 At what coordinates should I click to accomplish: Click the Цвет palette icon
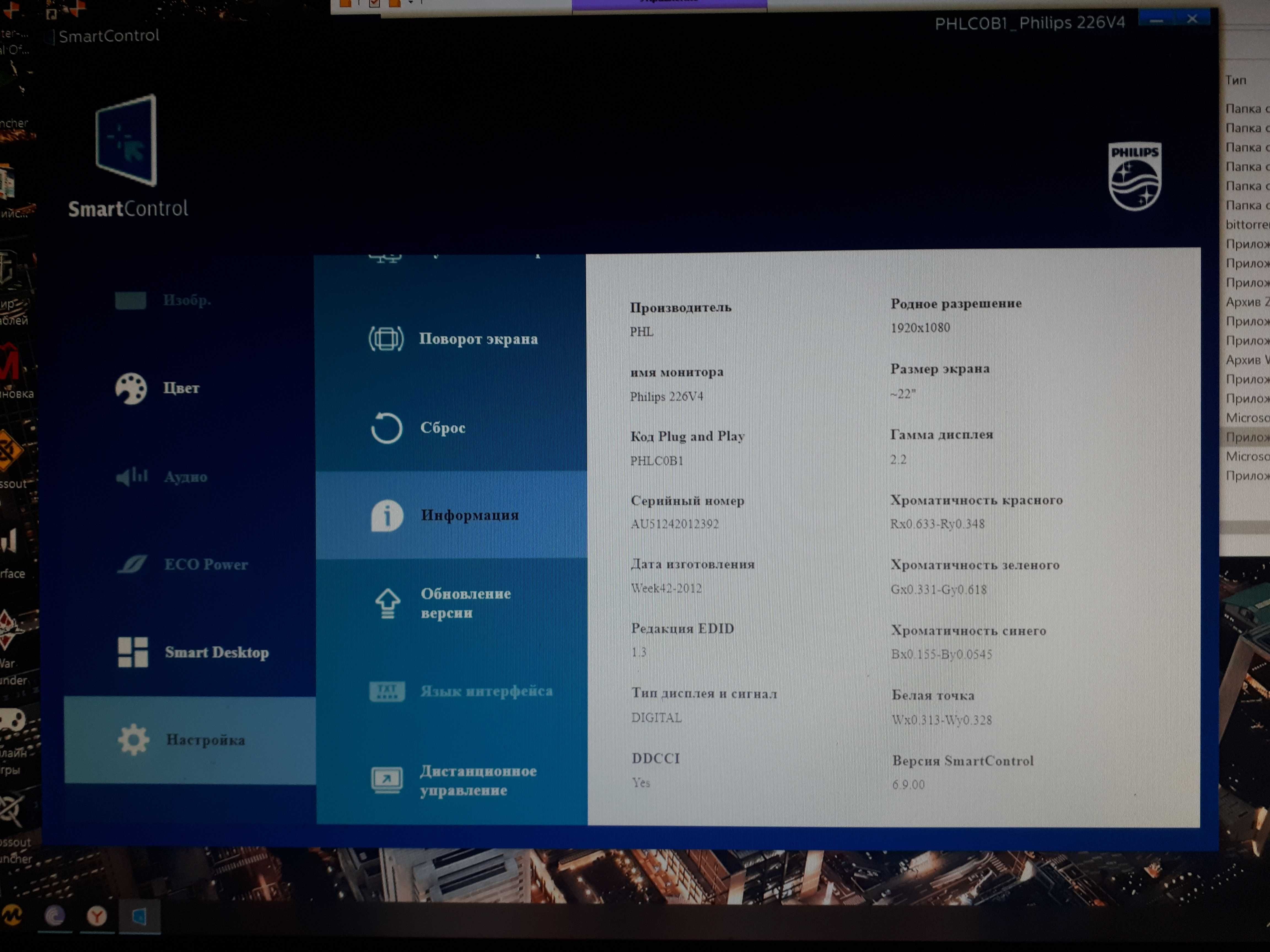point(131,388)
